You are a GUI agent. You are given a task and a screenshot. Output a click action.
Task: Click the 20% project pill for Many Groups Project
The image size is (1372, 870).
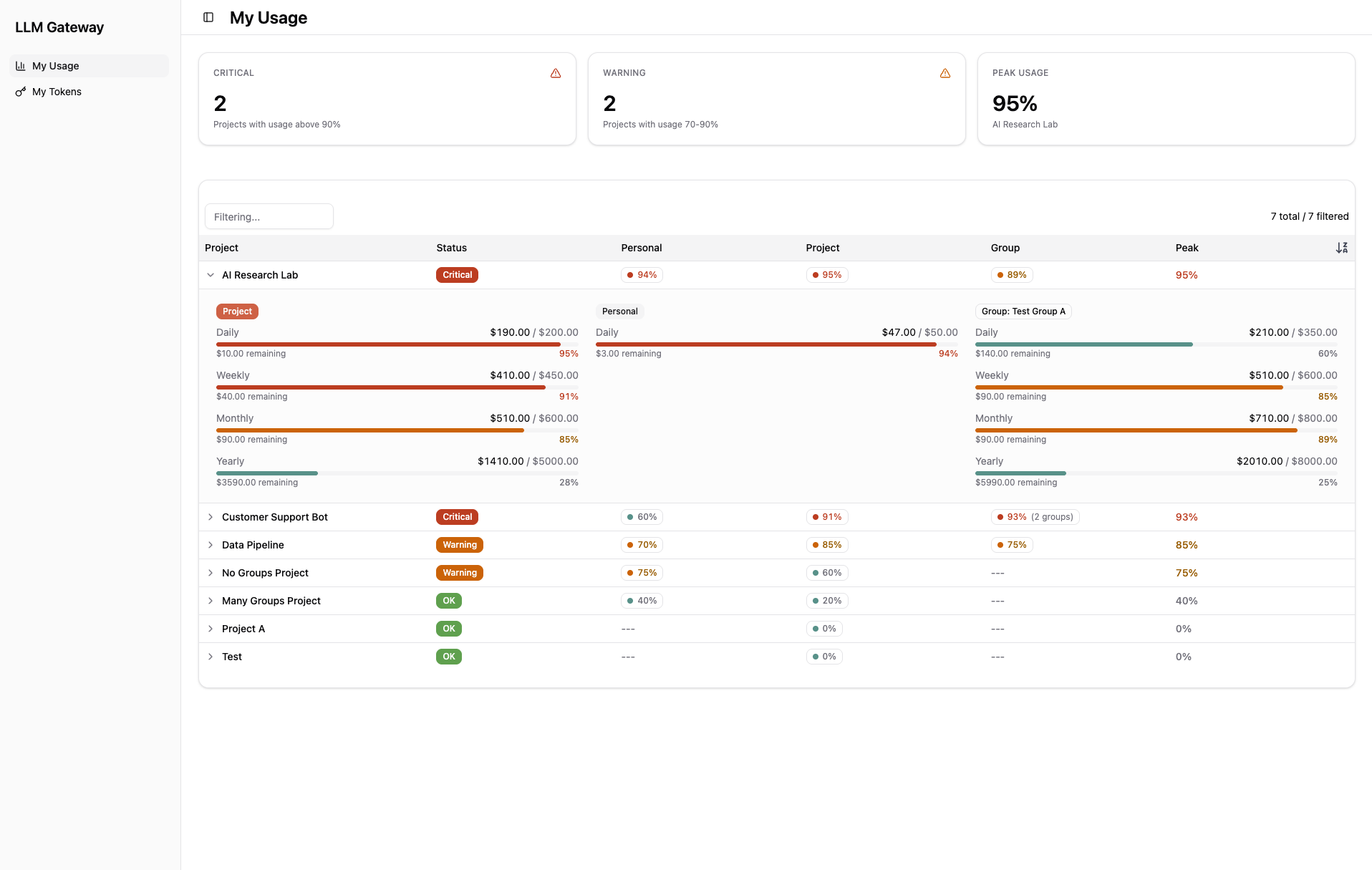tap(827, 601)
